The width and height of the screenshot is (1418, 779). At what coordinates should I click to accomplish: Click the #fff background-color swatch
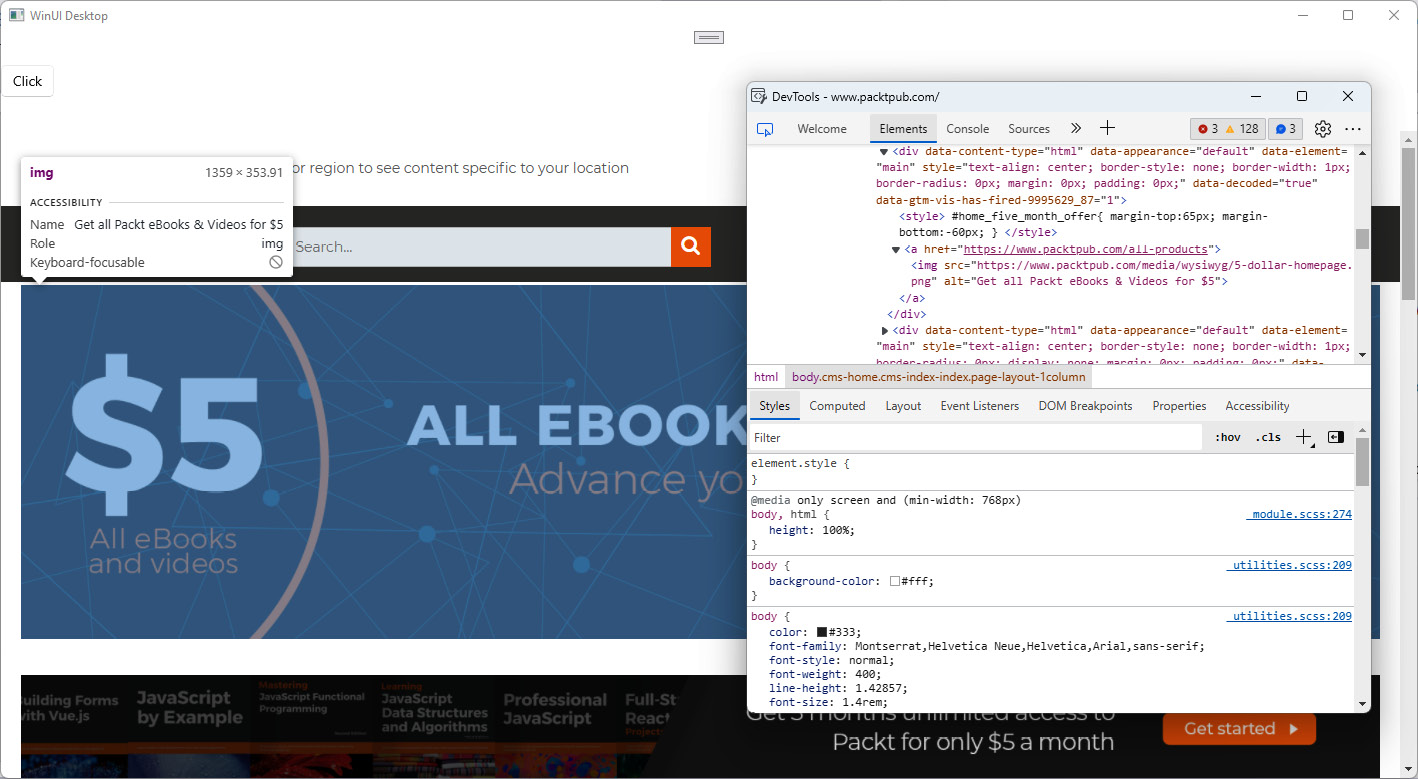895,581
